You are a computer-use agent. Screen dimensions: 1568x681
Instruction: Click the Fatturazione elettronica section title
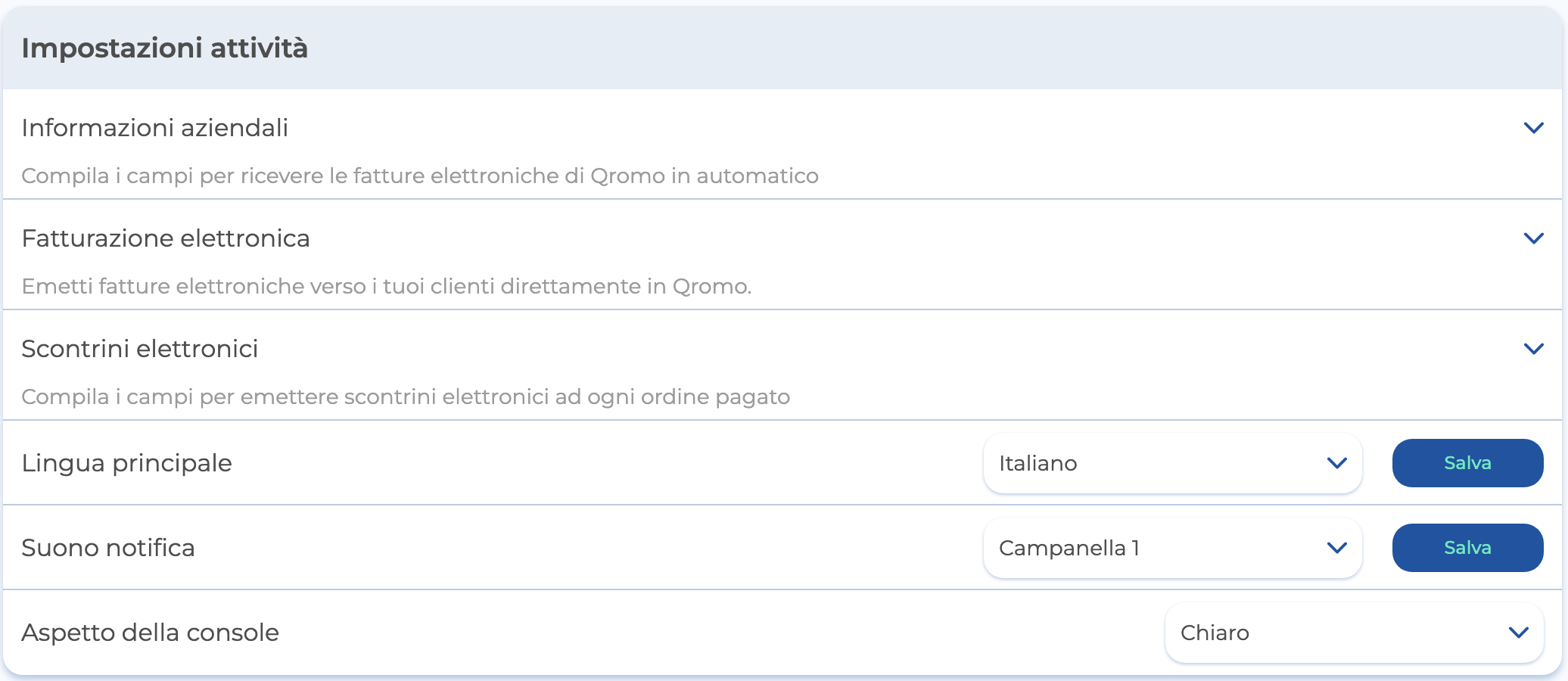tap(165, 238)
